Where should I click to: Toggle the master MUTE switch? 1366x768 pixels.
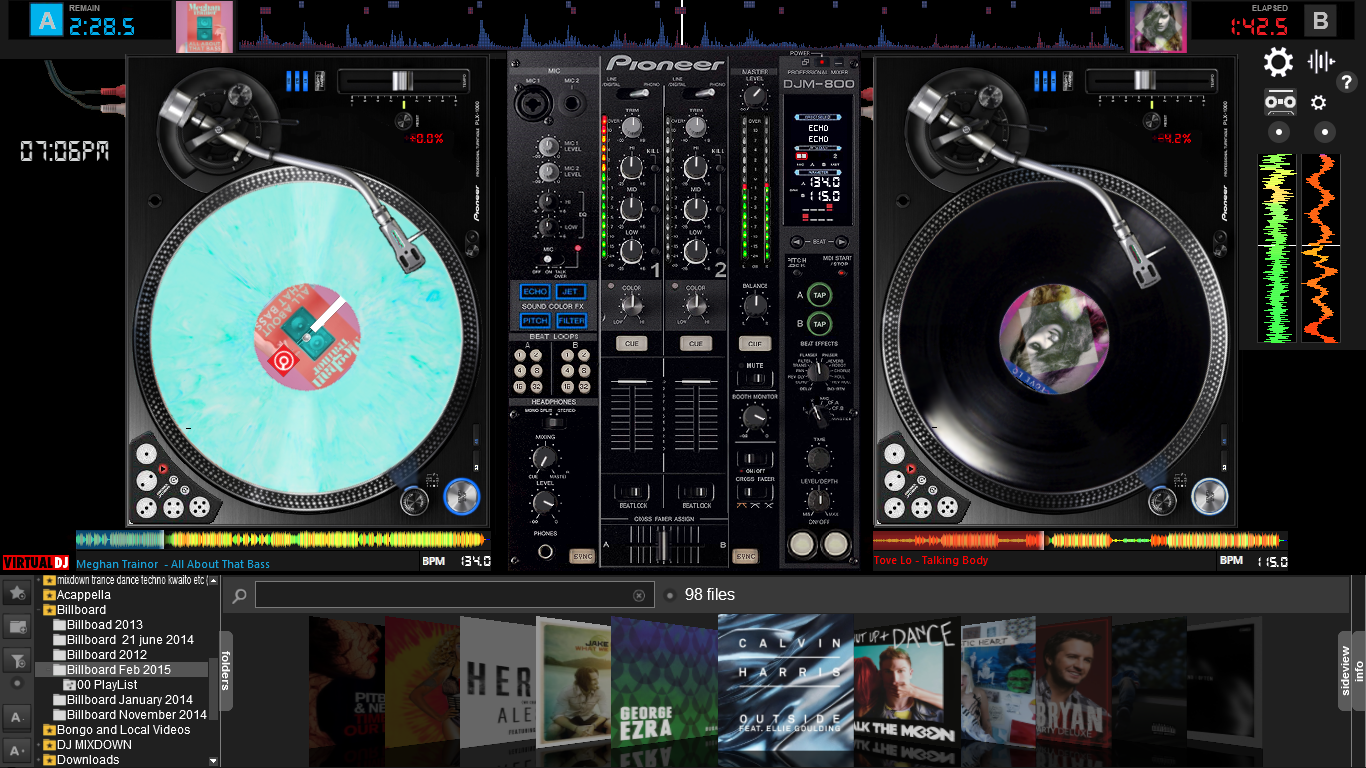(755, 381)
